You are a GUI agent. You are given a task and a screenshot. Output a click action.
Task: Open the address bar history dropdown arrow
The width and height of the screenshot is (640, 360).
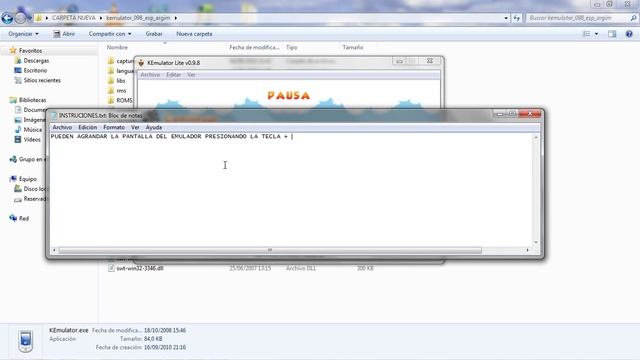click(x=506, y=18)
